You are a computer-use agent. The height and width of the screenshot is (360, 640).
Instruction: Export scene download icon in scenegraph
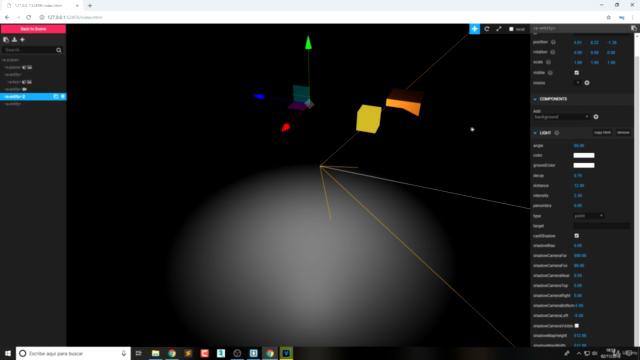(14, 40)
